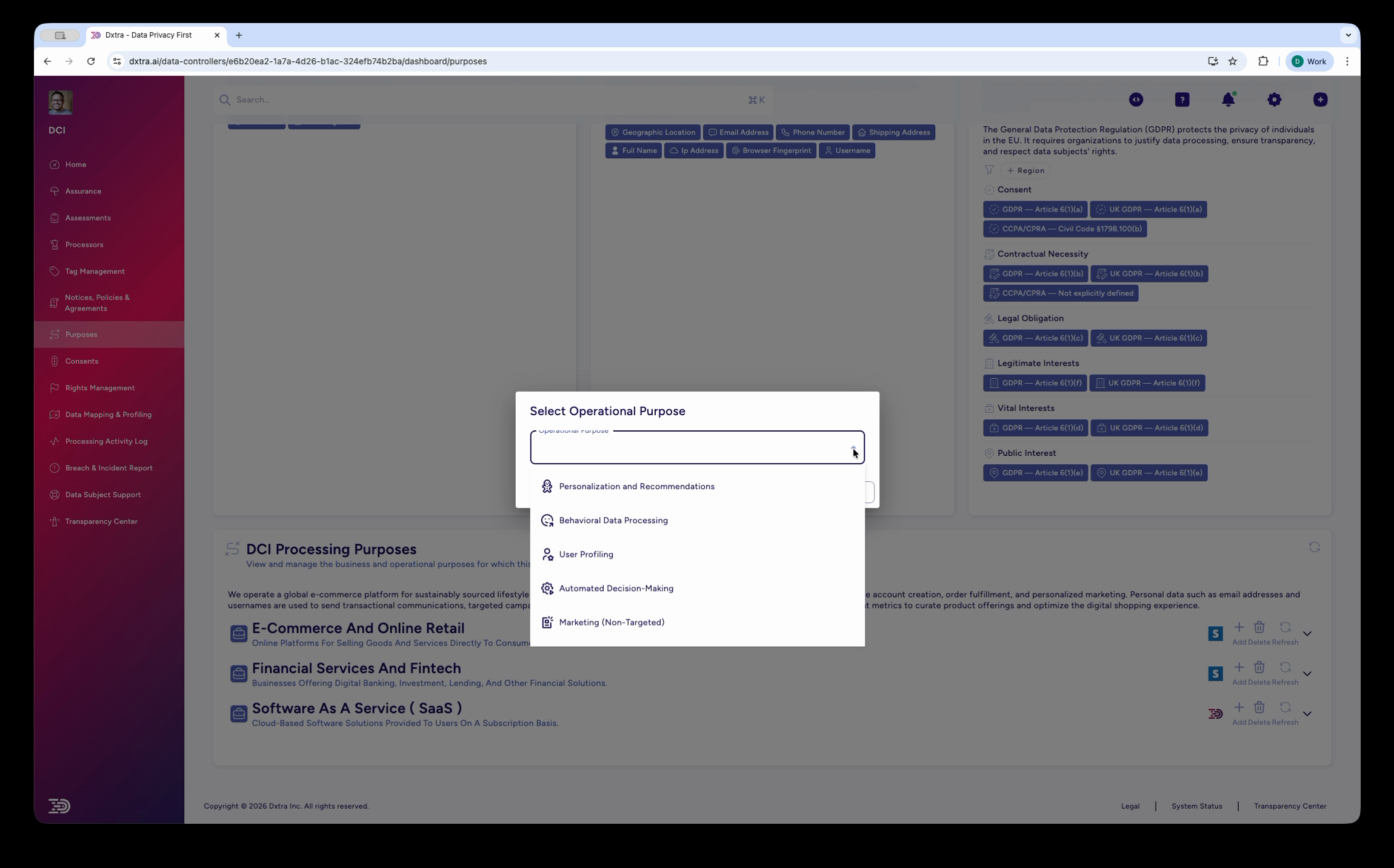Choose Marketing (Non-Targeted) as operational purpose
This screenshot has height=868, width=1394.
(x=612, y=622)
